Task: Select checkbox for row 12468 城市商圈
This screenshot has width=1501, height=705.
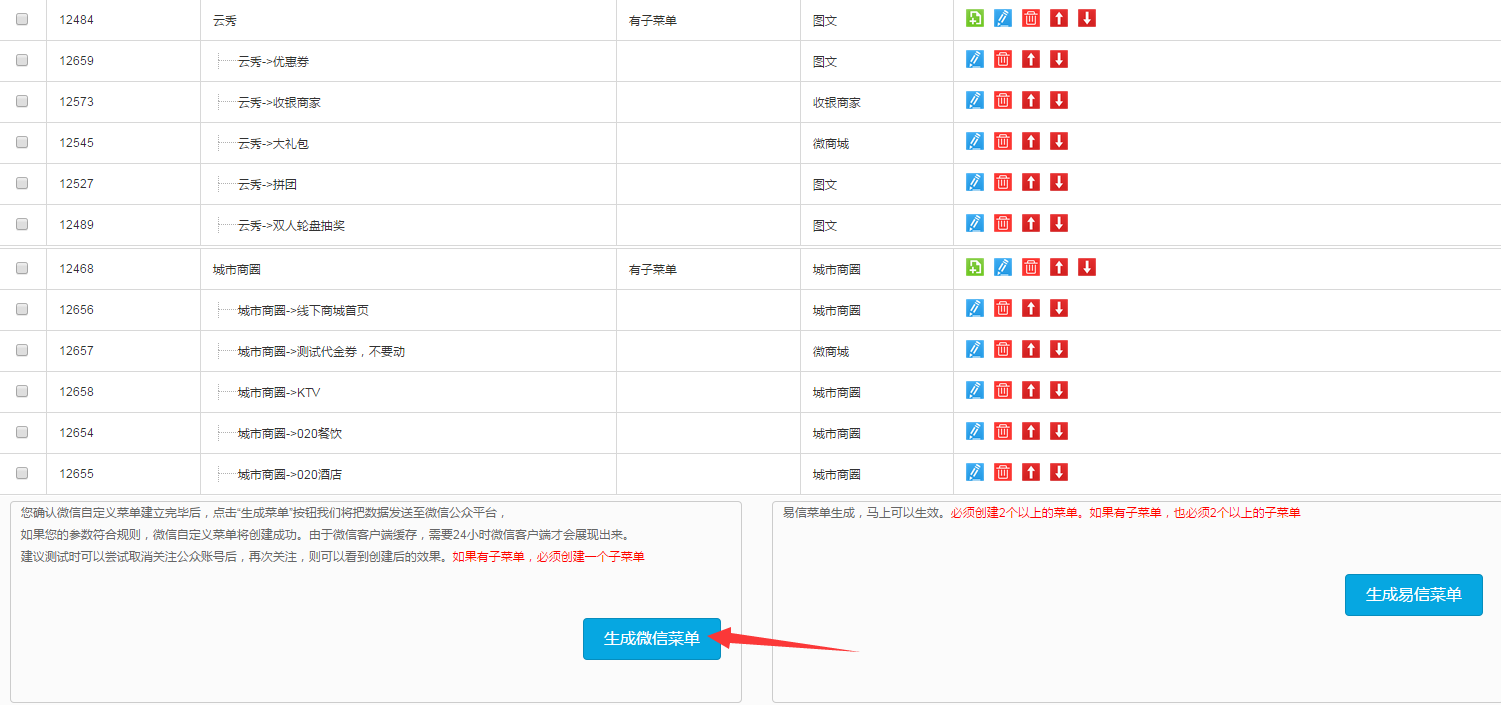Action: point(23,268)
